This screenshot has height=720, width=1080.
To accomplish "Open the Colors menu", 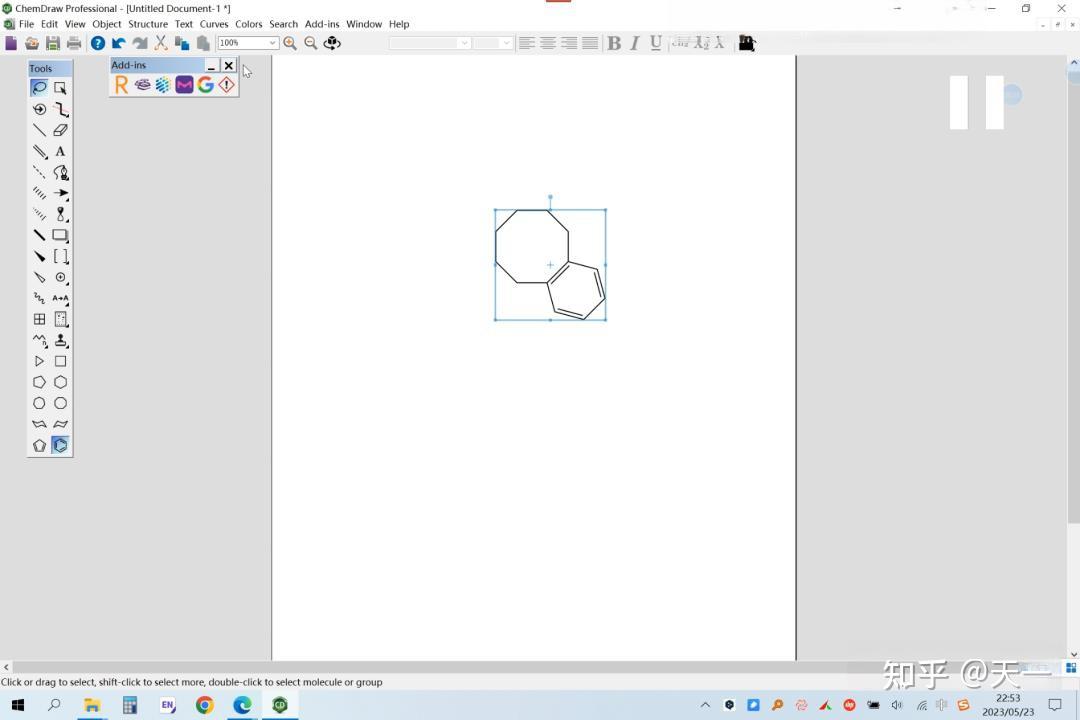I will point(248,24).
